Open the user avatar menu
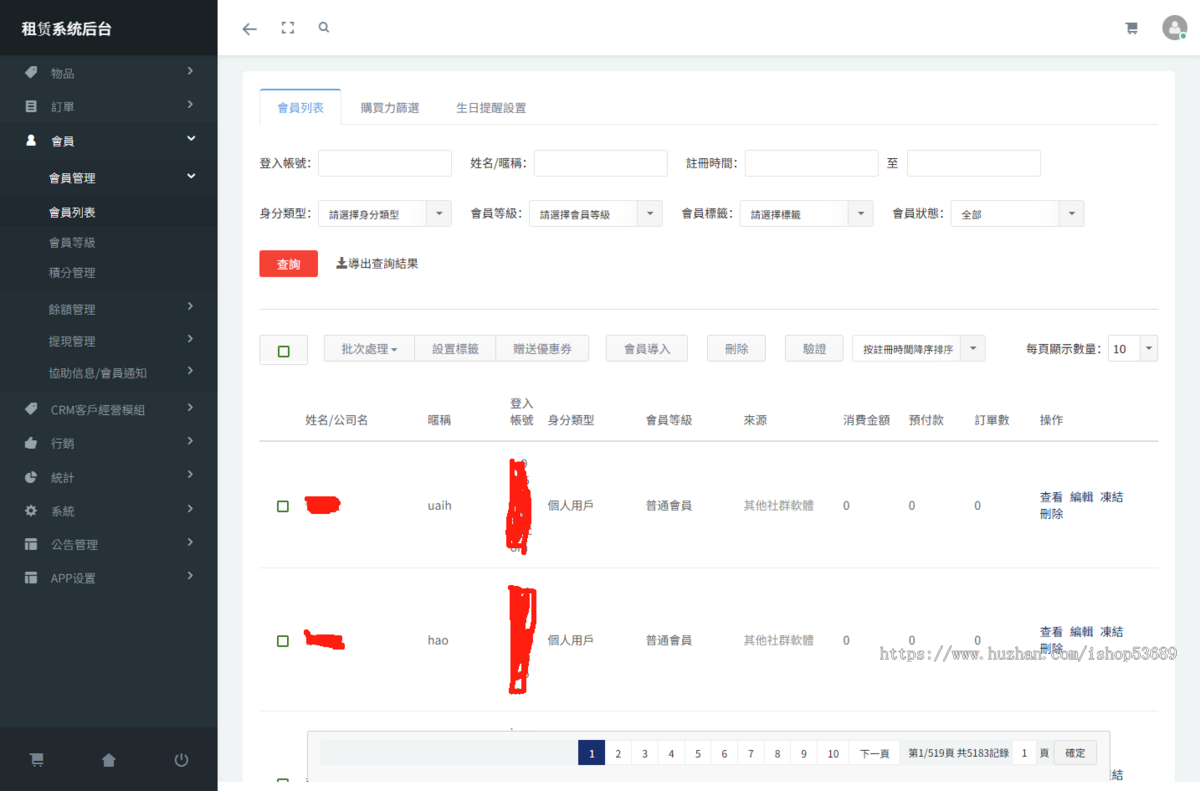This screenshot has width=1200, height=791. click(x=1174, y=28)
